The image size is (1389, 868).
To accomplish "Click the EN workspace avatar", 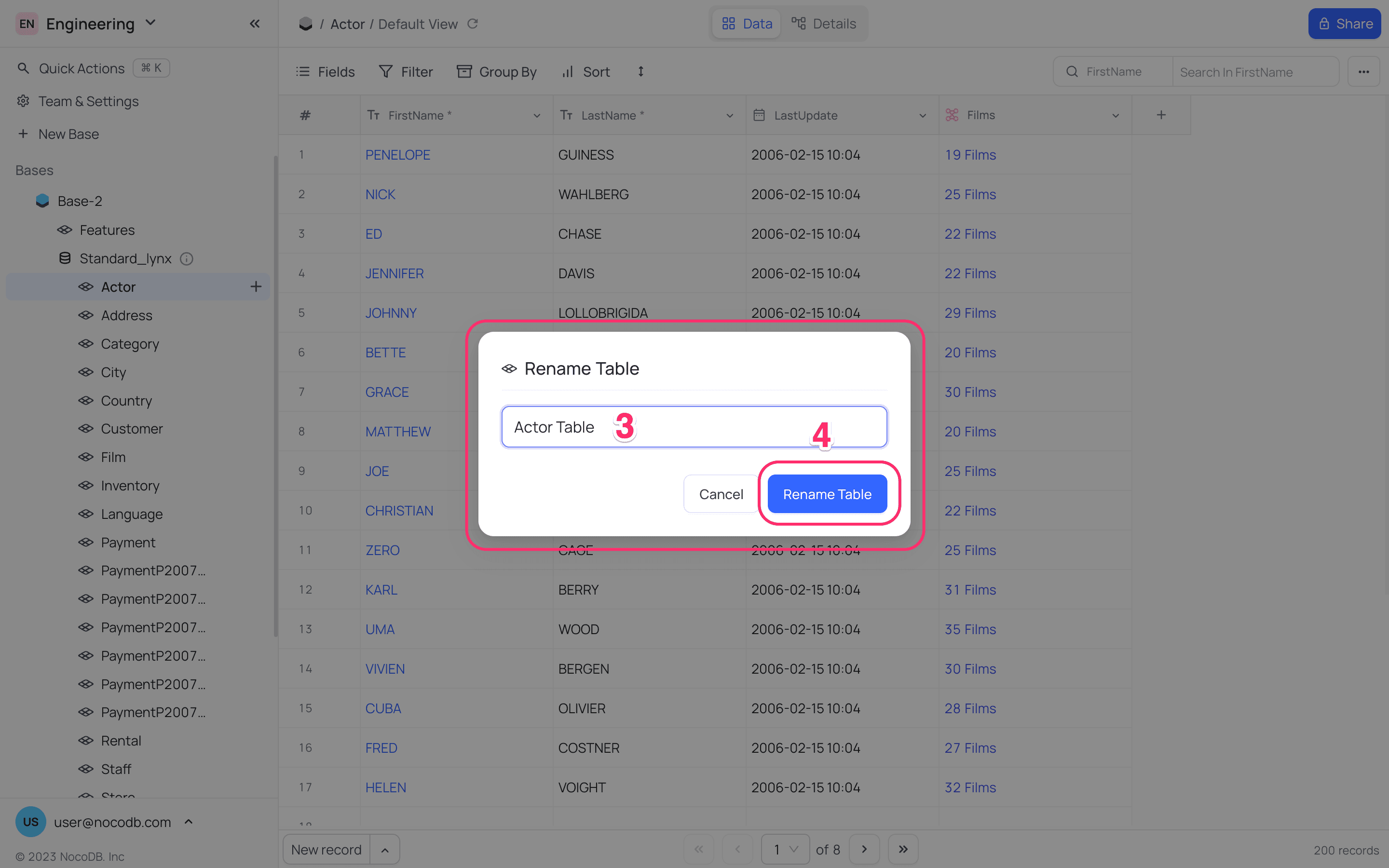I will point(27,24).
